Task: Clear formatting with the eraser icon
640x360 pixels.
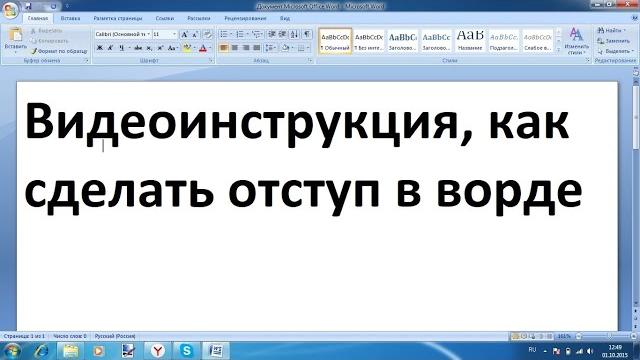Action: tap(208, 34)
